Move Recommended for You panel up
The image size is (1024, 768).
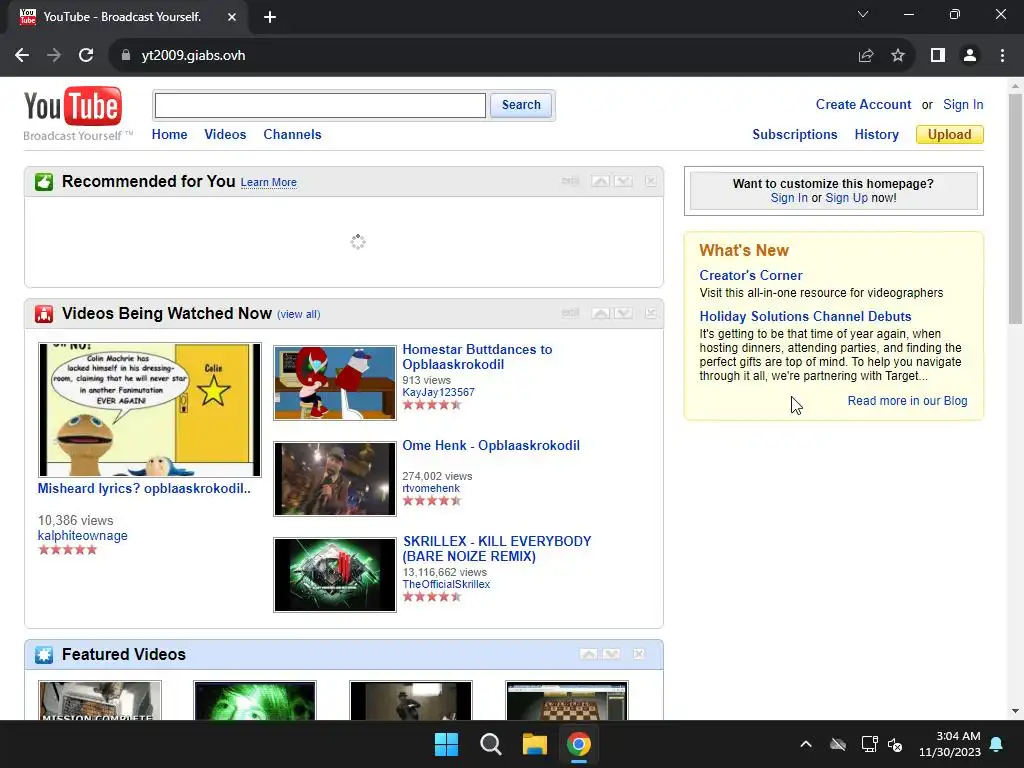600,181
